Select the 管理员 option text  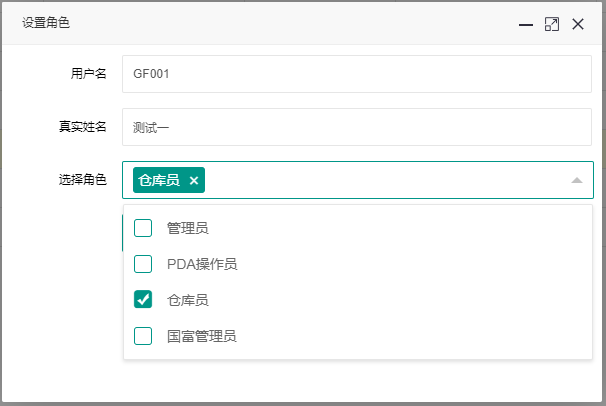(x=187, y=228)
